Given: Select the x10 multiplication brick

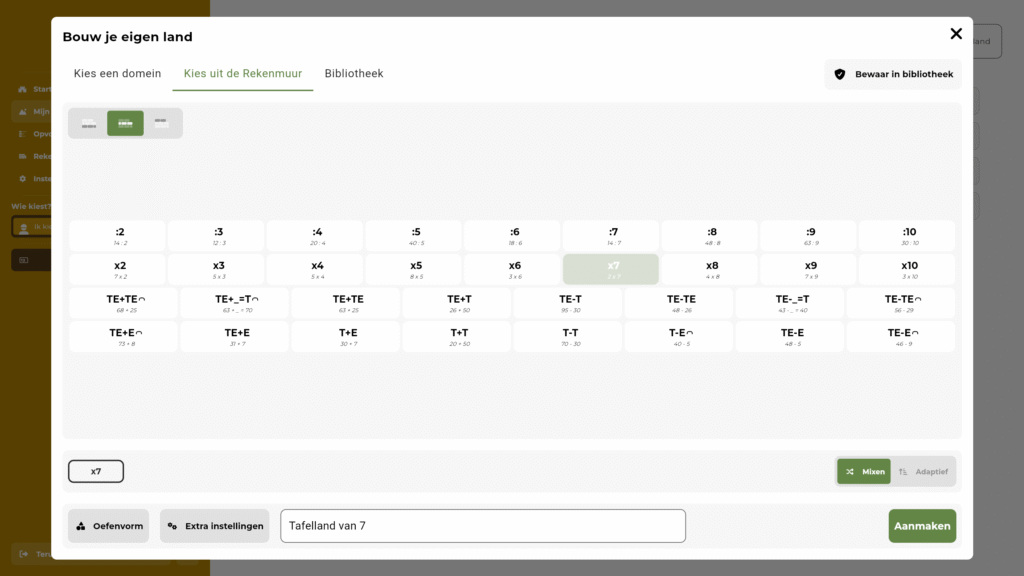Looking at the screenshot, I should 908,270.
